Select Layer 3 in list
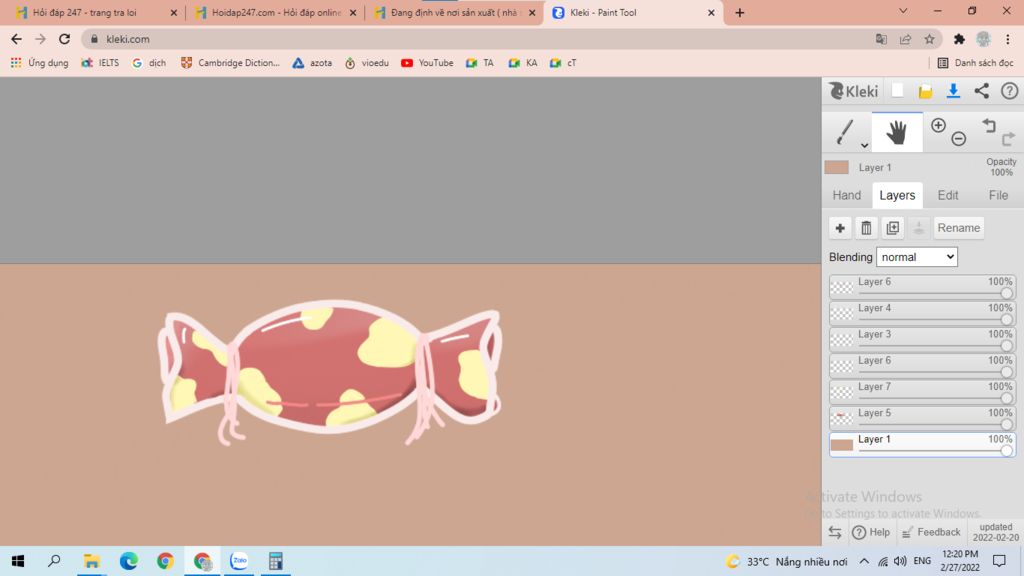 coord(922,339)
